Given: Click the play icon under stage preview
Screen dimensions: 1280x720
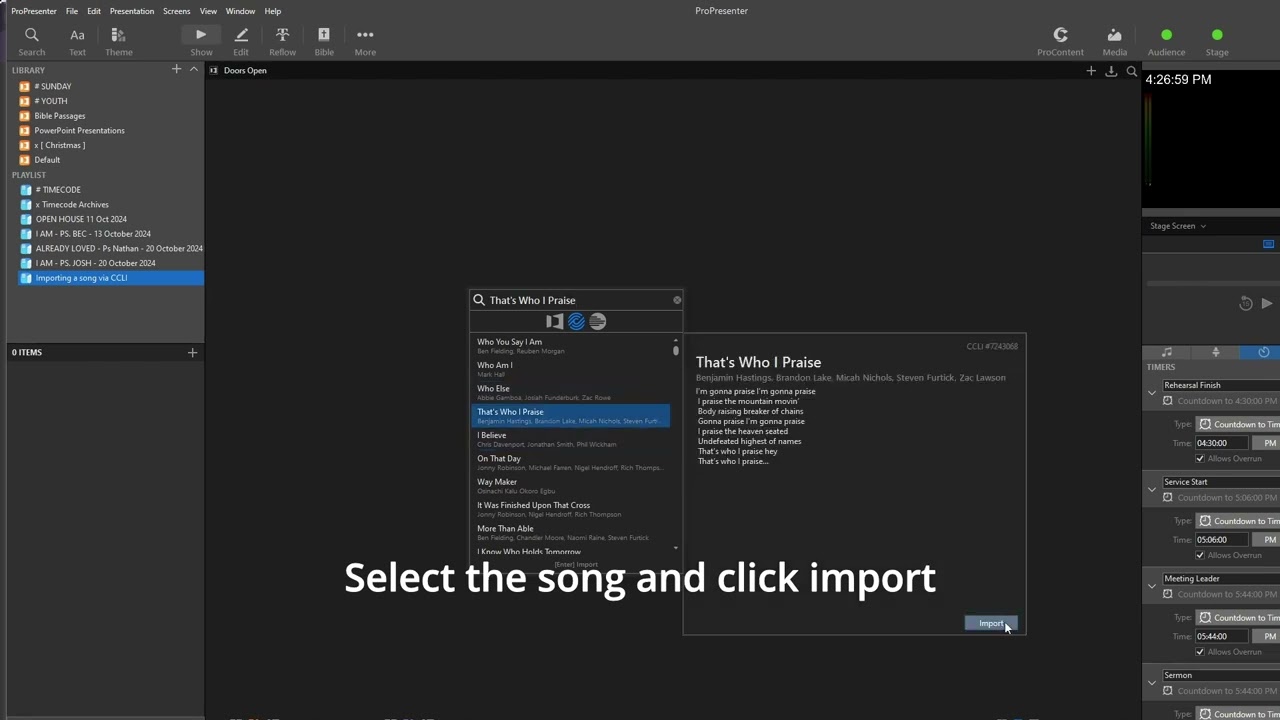Looking at the screenshot, I should click(1267, 303).
